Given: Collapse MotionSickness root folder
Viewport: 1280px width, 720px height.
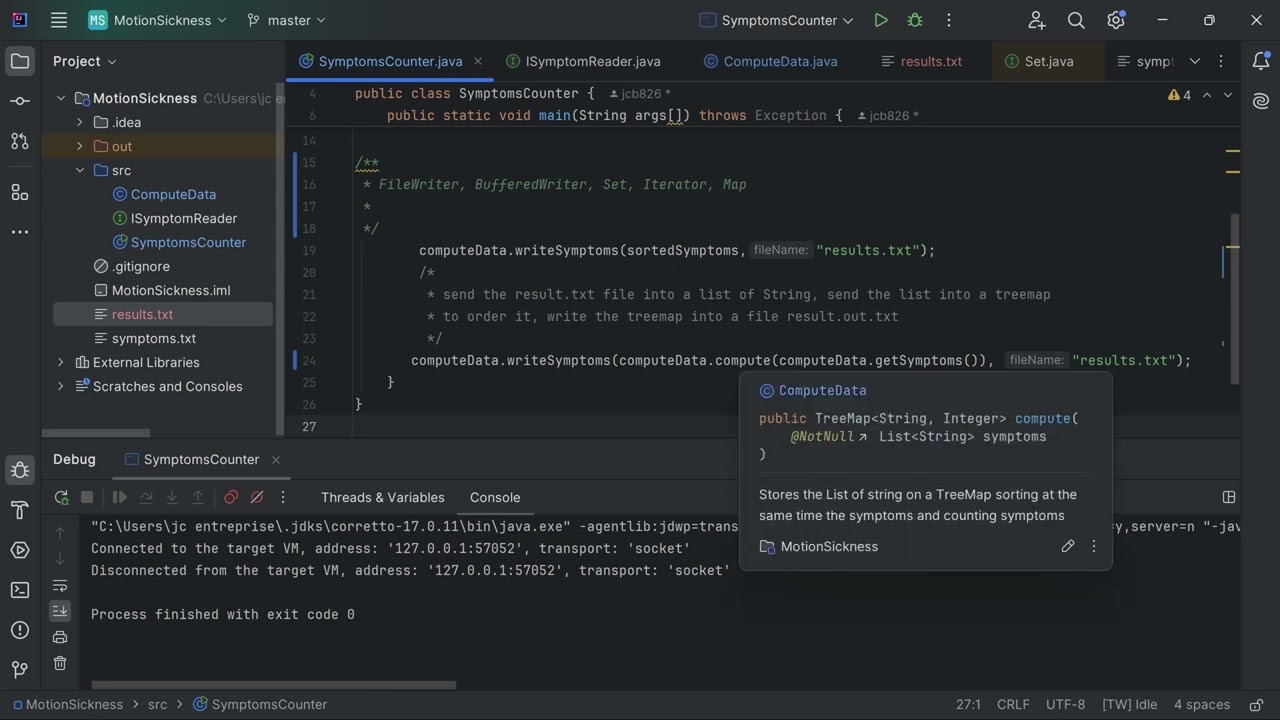Looking at the screenshot, I should (x=61, y=98).
